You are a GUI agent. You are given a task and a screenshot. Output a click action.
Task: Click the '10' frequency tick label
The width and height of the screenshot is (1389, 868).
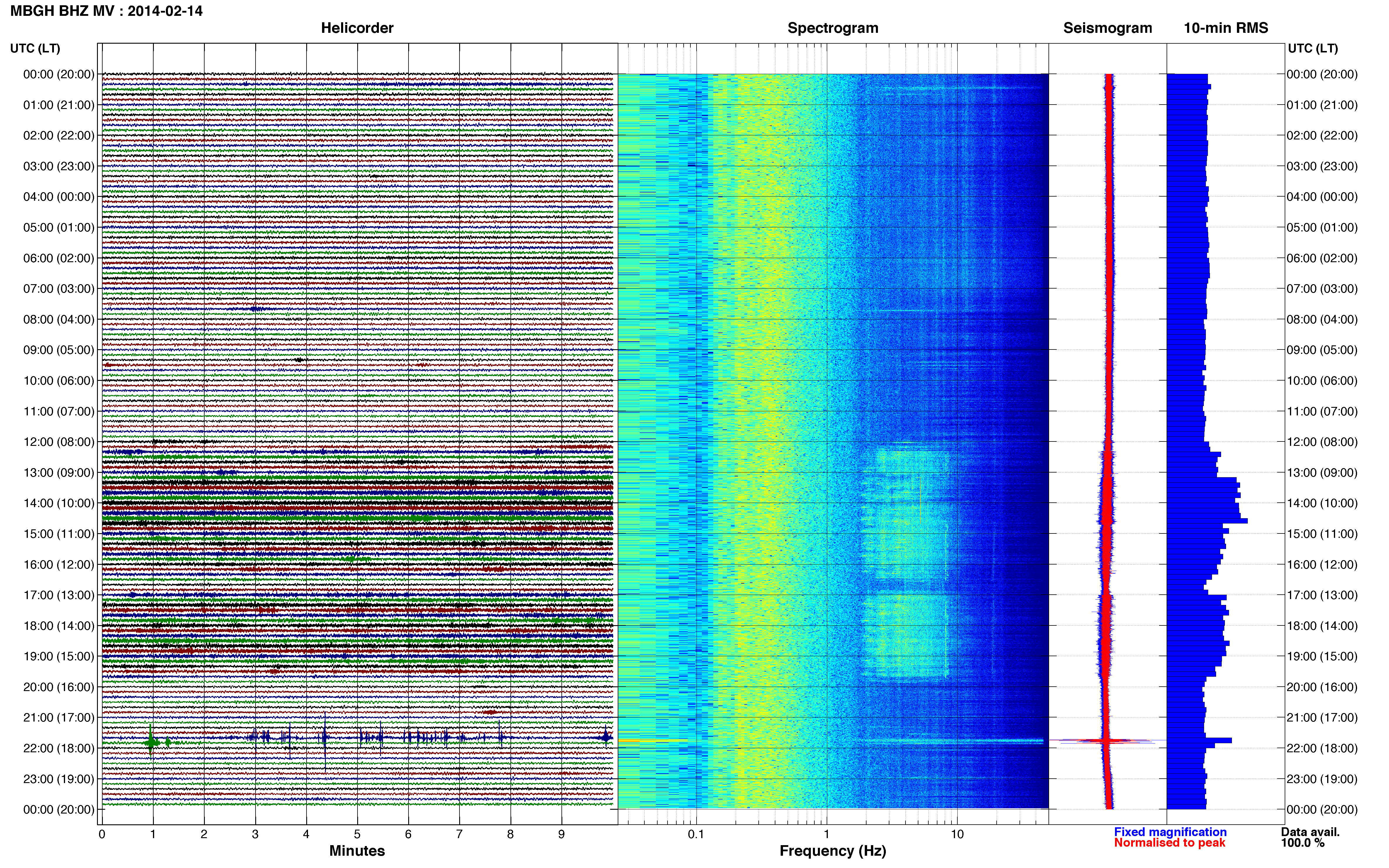(x=957, y=834)
